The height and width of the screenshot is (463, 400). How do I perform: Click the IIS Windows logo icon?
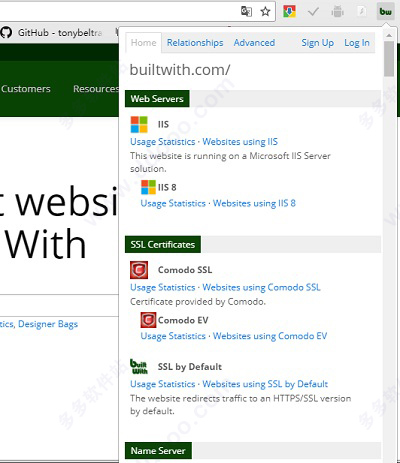(139, 124)
